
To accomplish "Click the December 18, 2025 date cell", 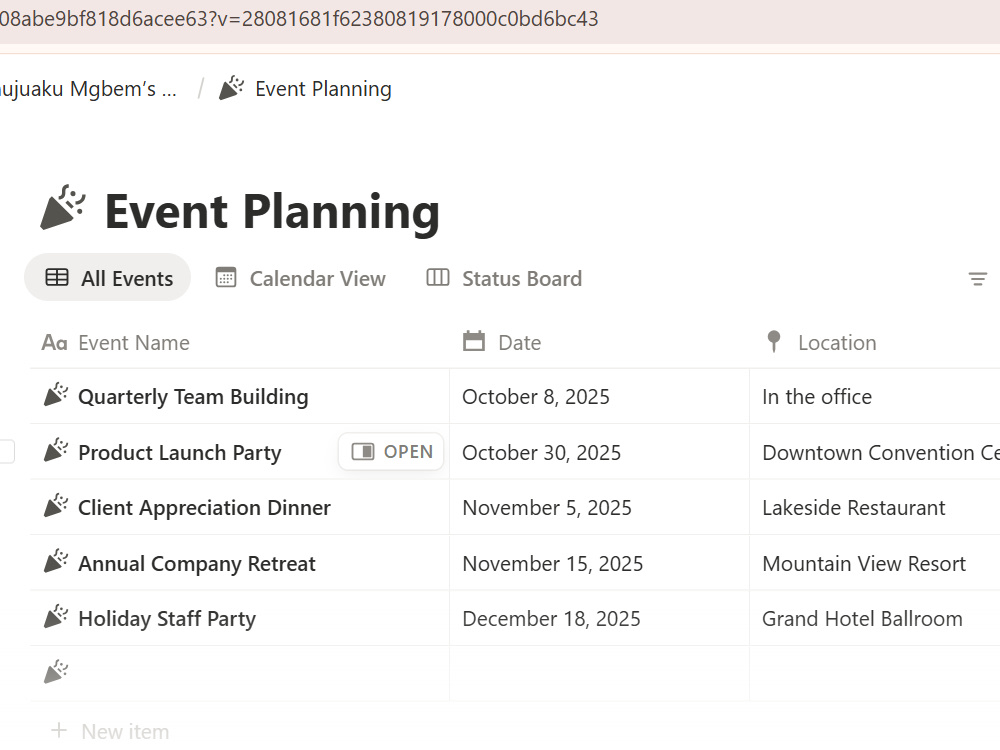I will click(599, 618).
